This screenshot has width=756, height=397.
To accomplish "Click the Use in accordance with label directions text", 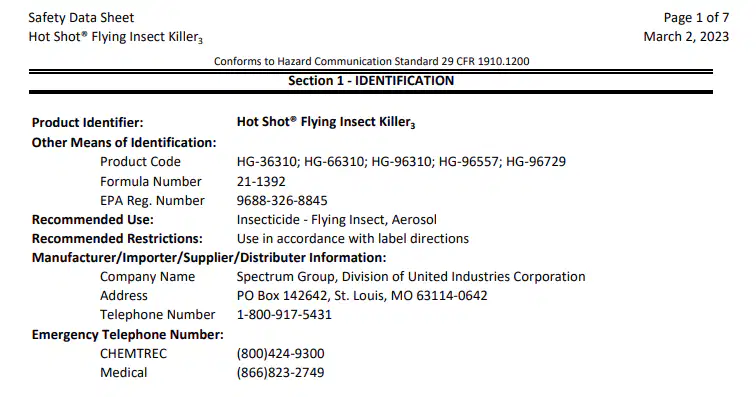I will pos(352,239).
